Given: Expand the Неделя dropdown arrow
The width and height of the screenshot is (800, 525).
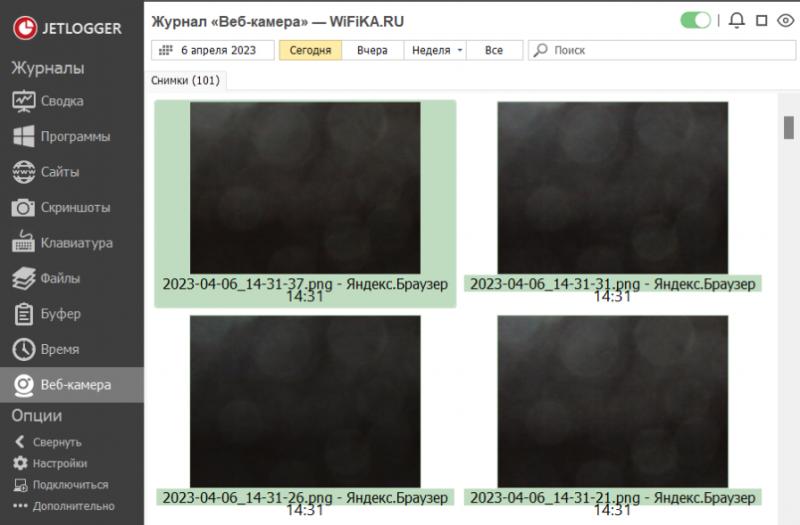Looking at the screenshot, I should [460, 50].
